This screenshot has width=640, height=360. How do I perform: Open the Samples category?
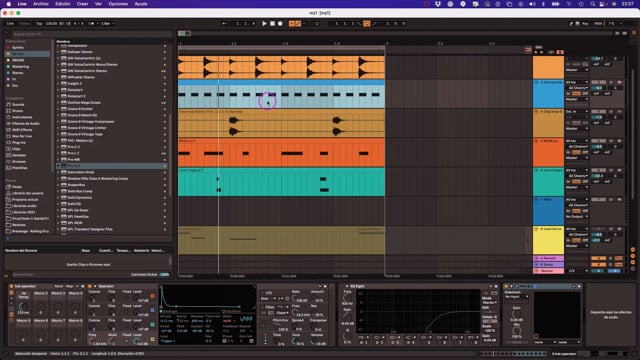click(x=27, y=155)
